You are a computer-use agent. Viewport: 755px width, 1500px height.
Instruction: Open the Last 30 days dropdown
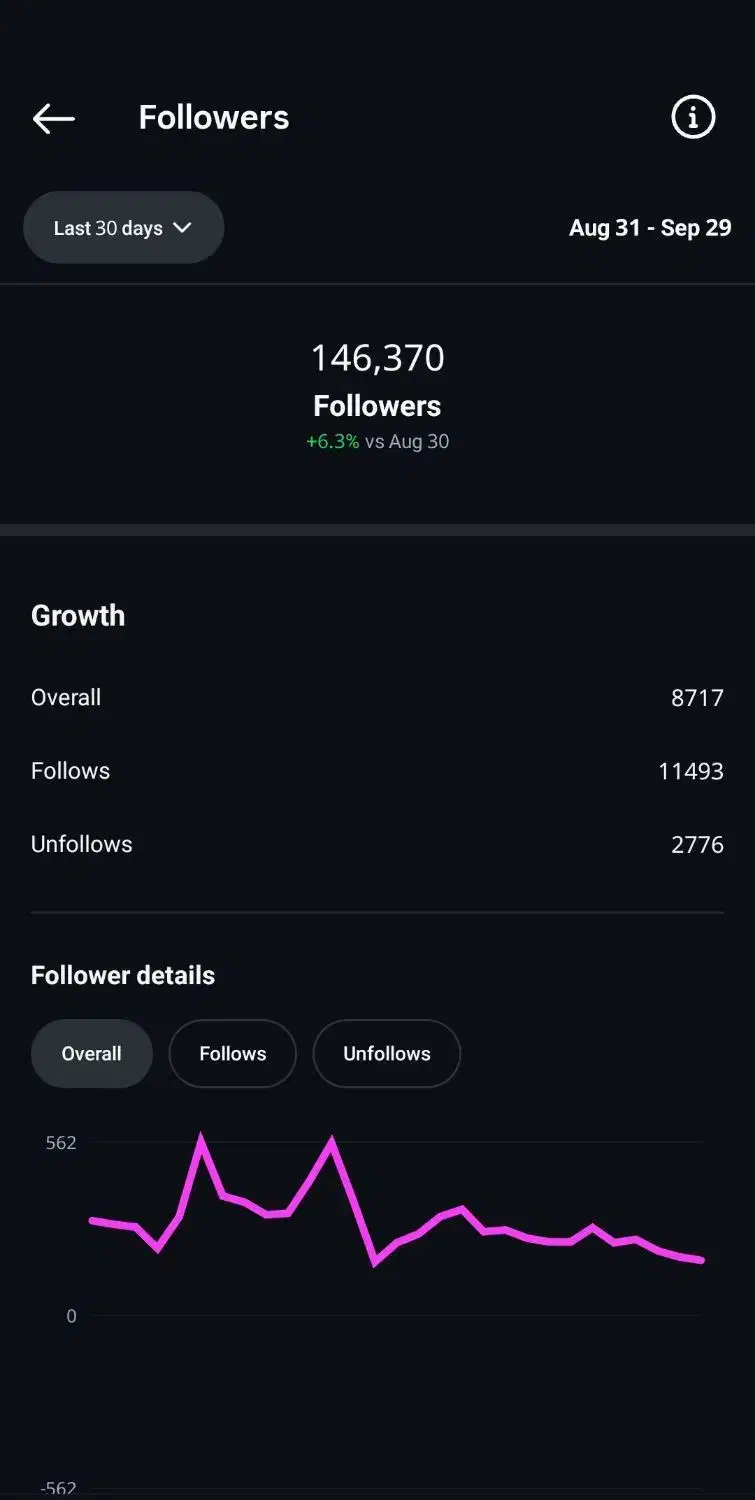[123, 228]
